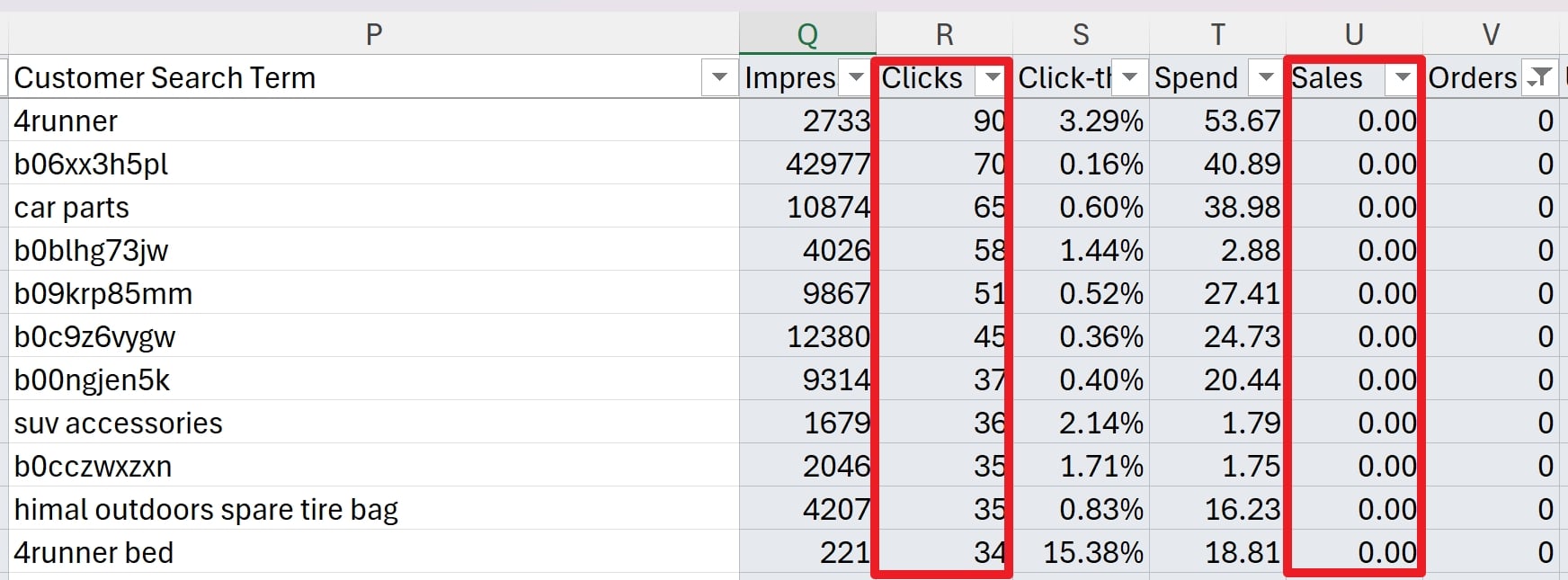Select 'himal outdoors spare tire bag' cell
Screen dimensions: 1568x580
click(374, 509)
